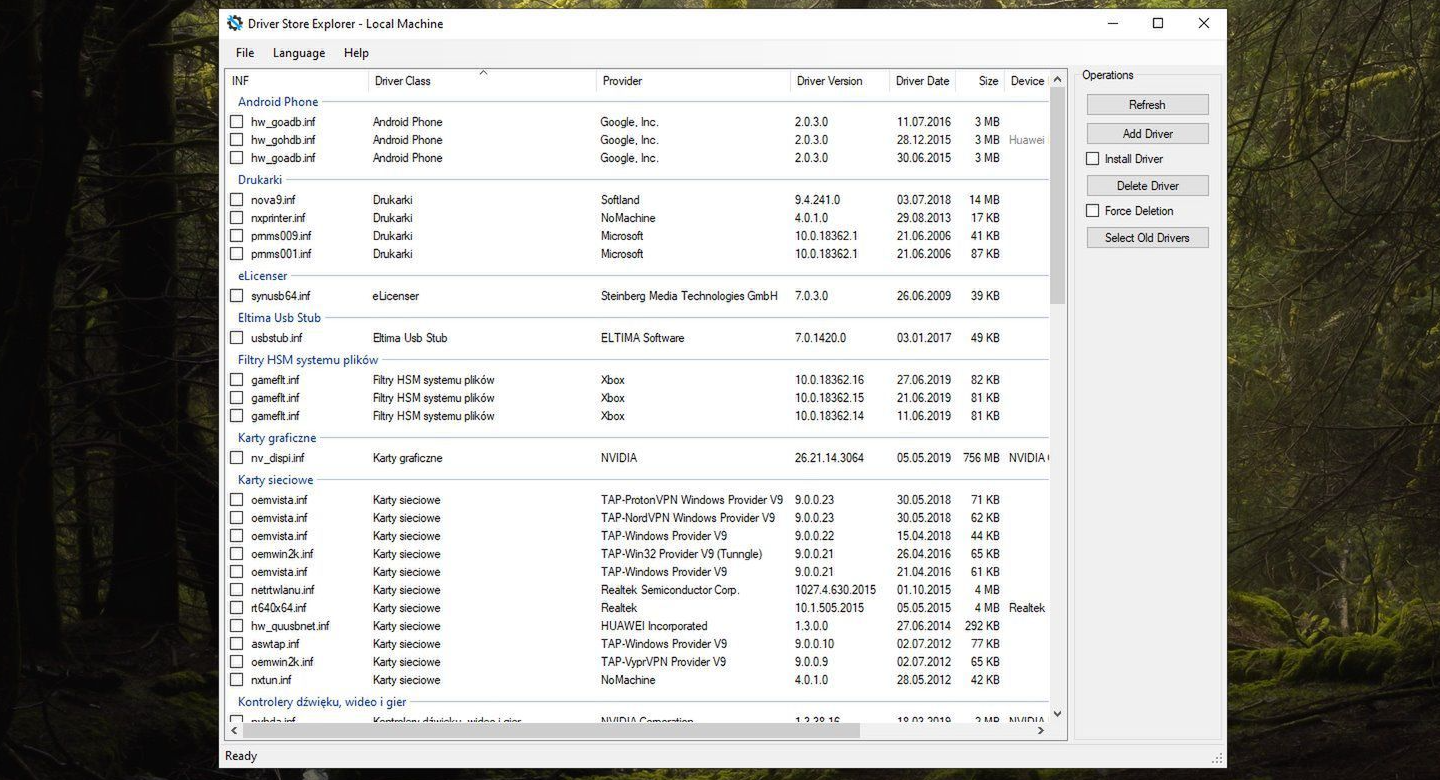Click the 756 MB size cell
Viewport: 1440px width, 780px height.
(981, 458)
